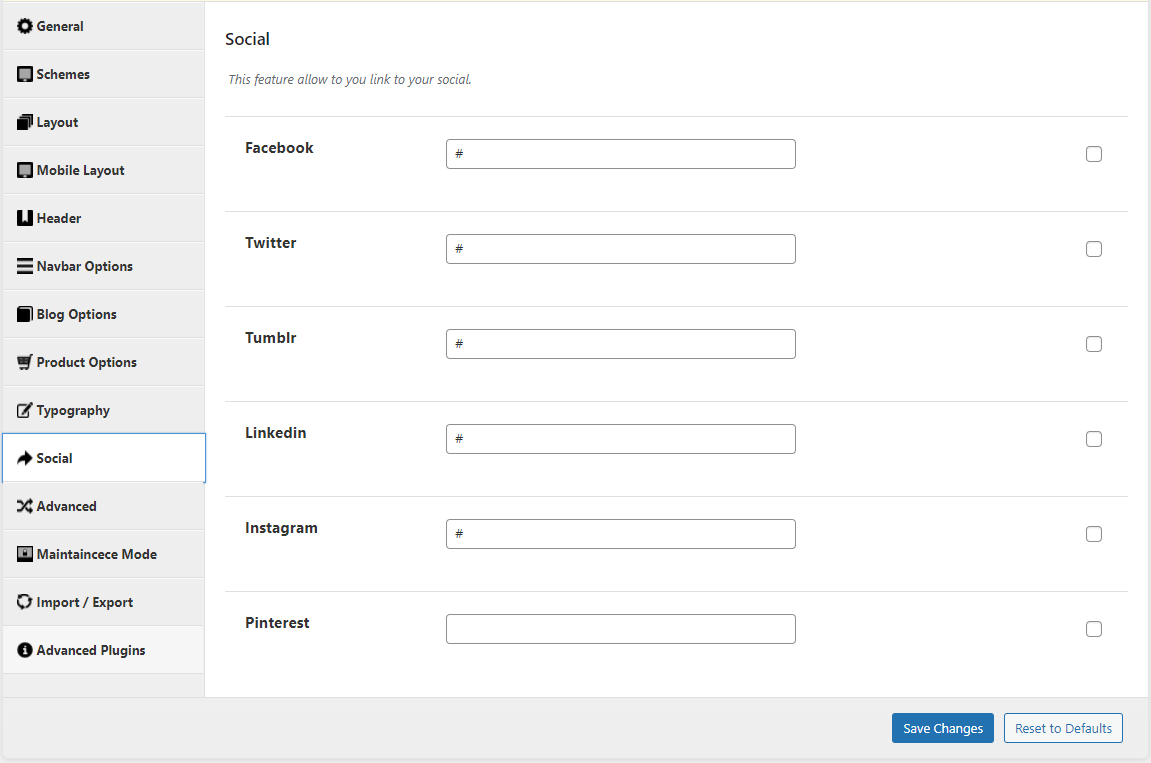Click the Navbar Options hamburger icon
The height and width of the screenshot is (763, 1151).
(x=25, y=266)
